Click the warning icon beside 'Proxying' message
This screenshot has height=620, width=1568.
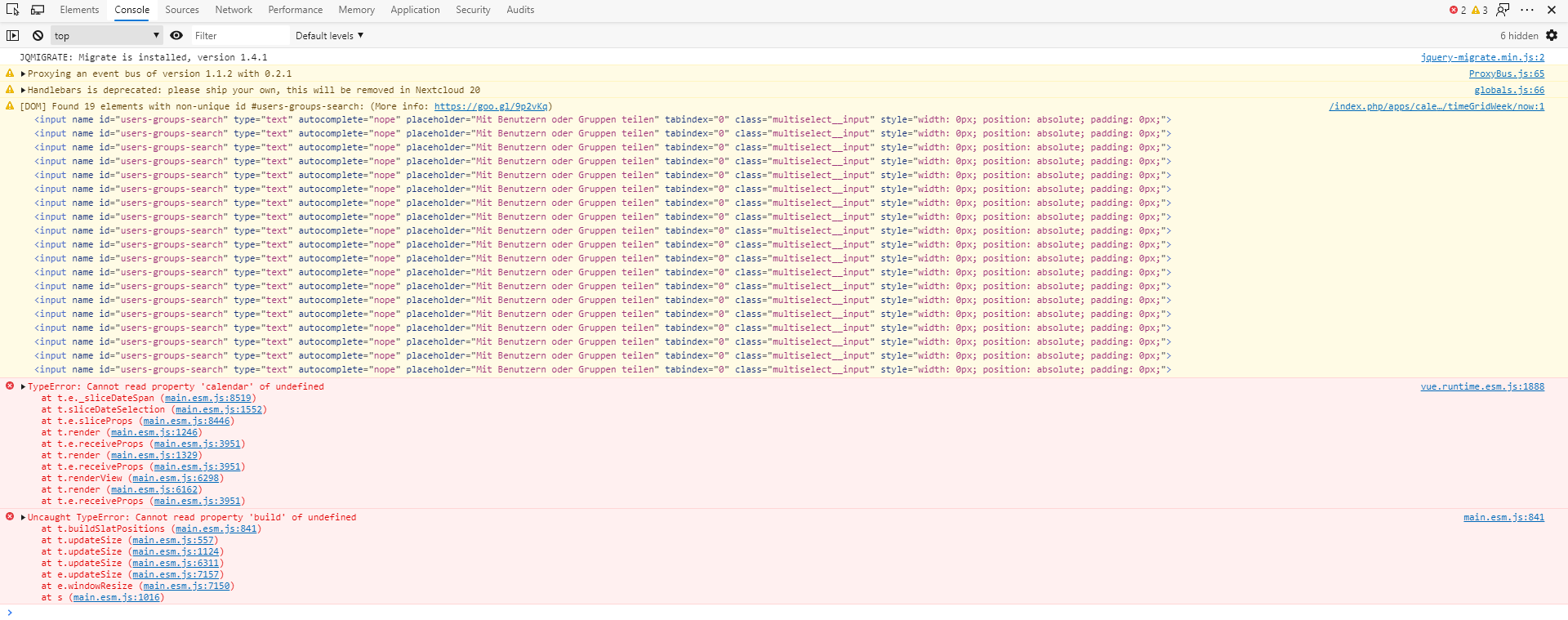10,74
